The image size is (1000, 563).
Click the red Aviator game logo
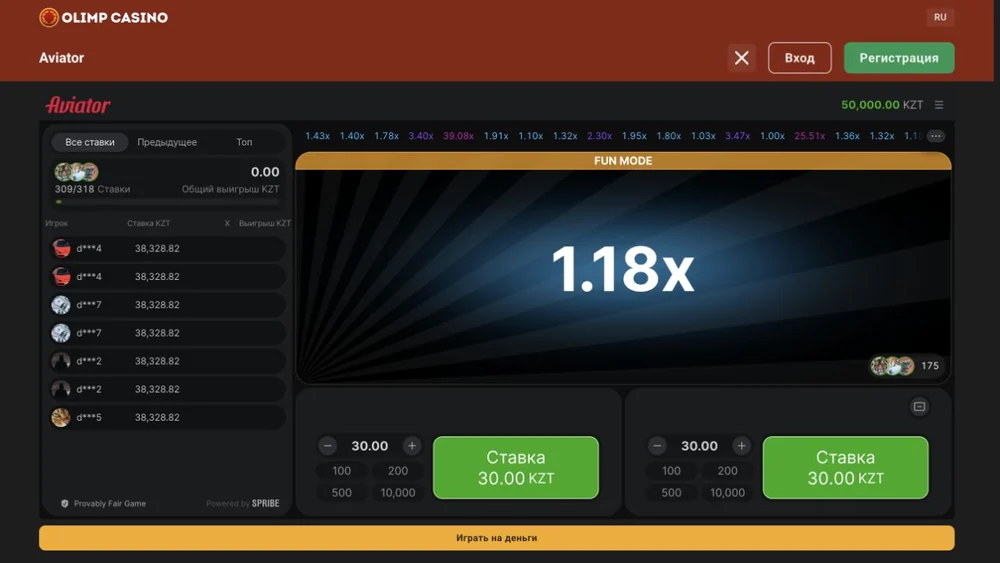tap(78, 105)
